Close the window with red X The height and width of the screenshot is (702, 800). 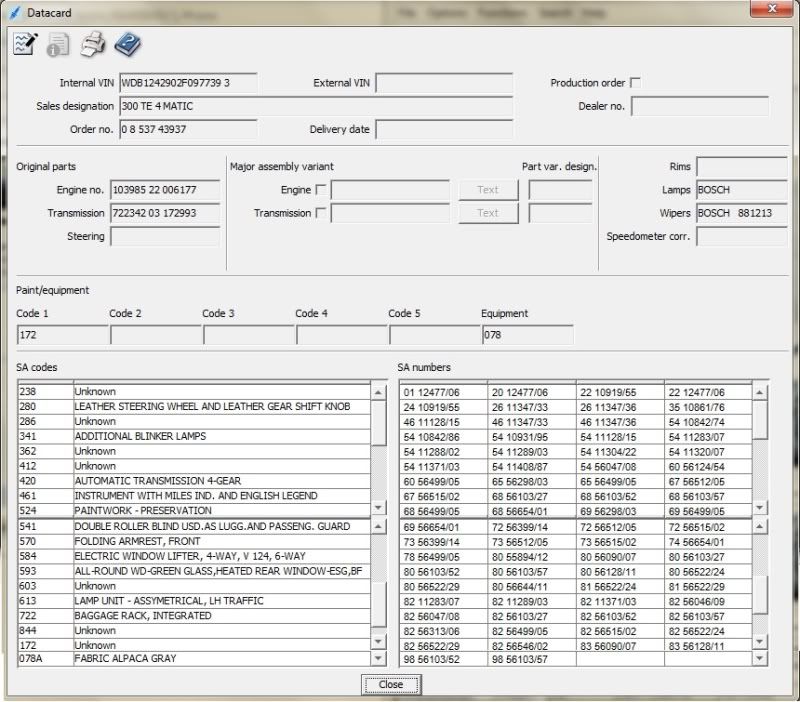pyautogui.click(x=772, y=8)
